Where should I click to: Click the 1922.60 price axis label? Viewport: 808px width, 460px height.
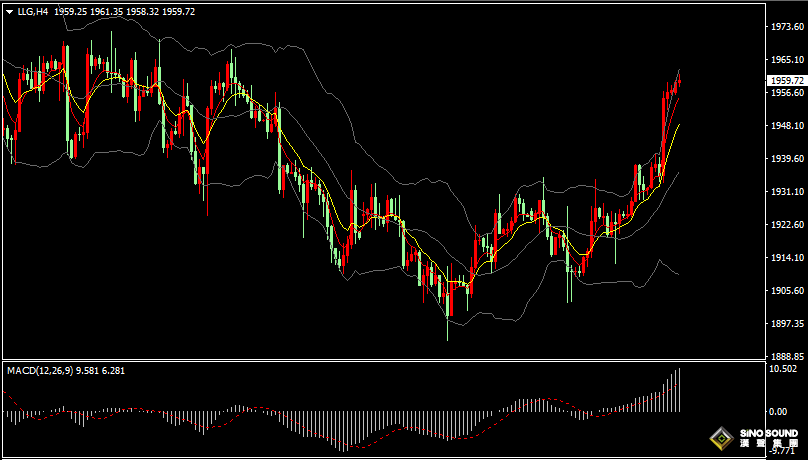click(x=786, y=224)
